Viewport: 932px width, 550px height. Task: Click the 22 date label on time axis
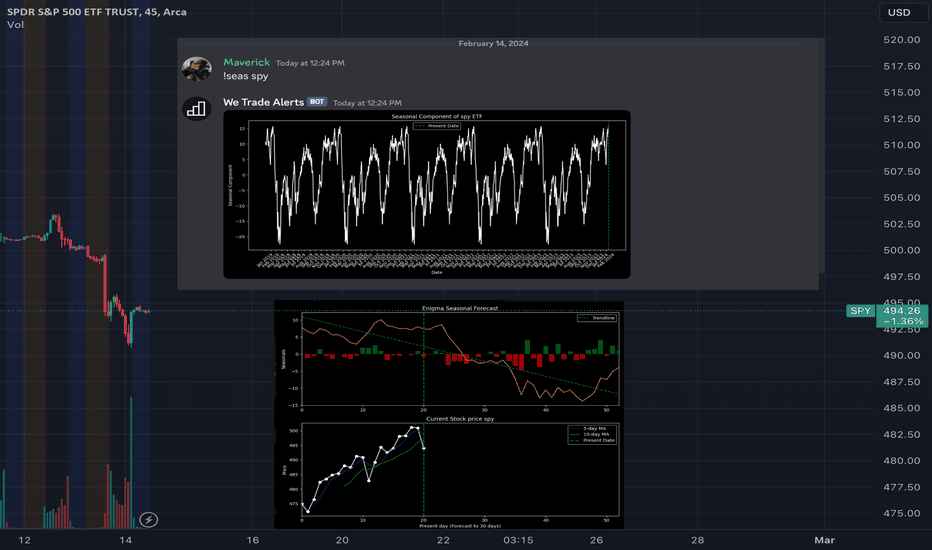pos(443,540)
